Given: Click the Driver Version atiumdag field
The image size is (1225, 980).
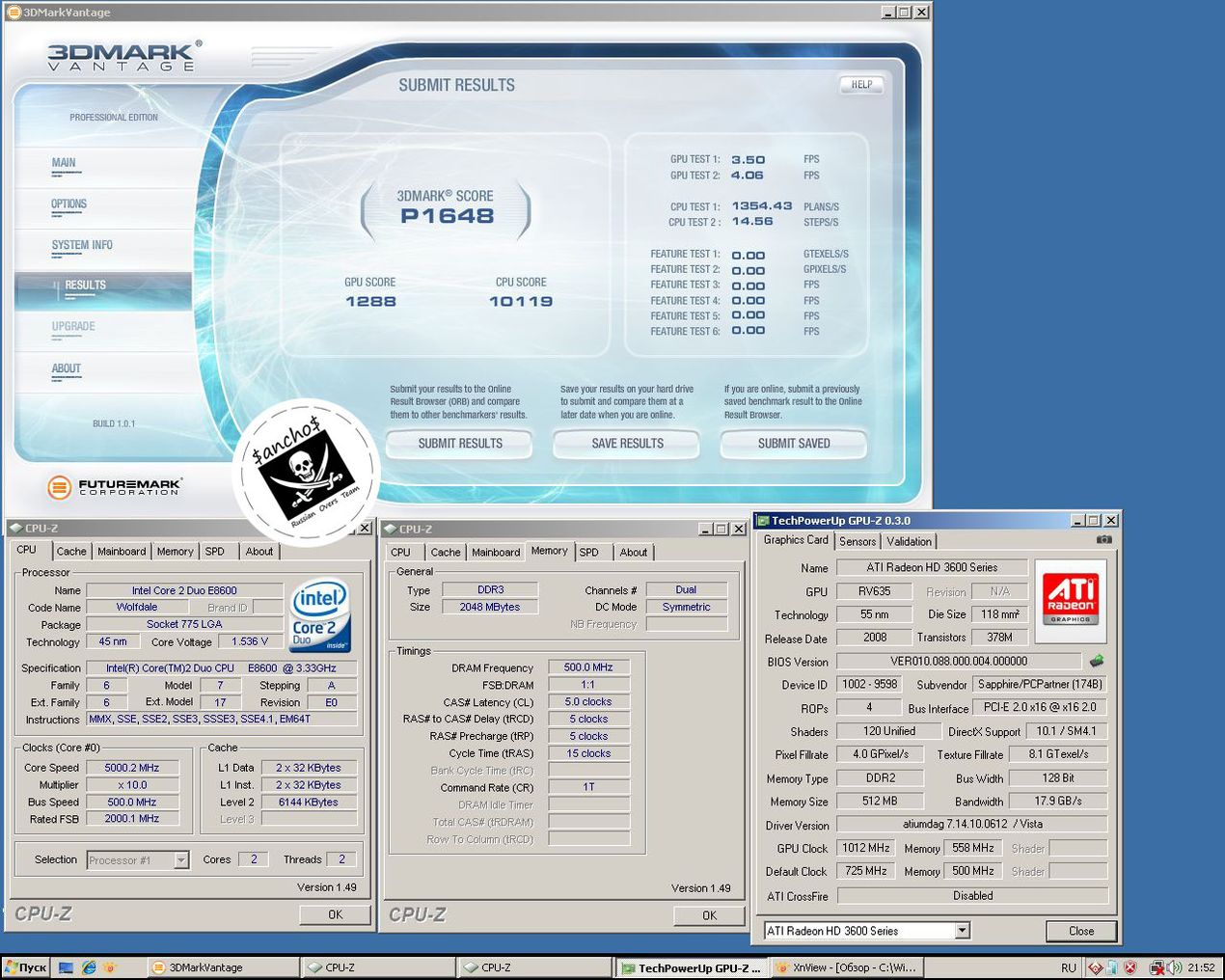Looking at the screenshot, I should click(972, 825).
